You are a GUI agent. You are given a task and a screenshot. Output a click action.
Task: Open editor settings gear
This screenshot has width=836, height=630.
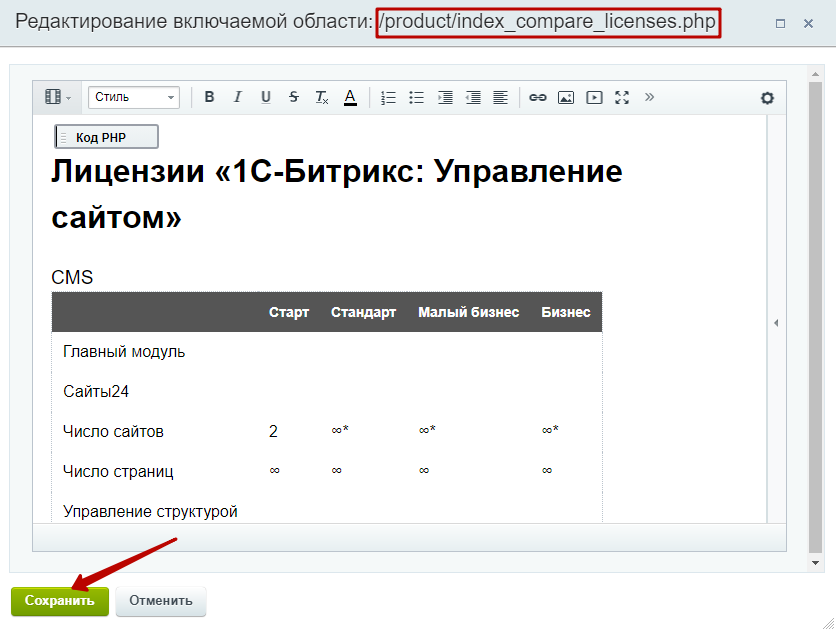767,98
